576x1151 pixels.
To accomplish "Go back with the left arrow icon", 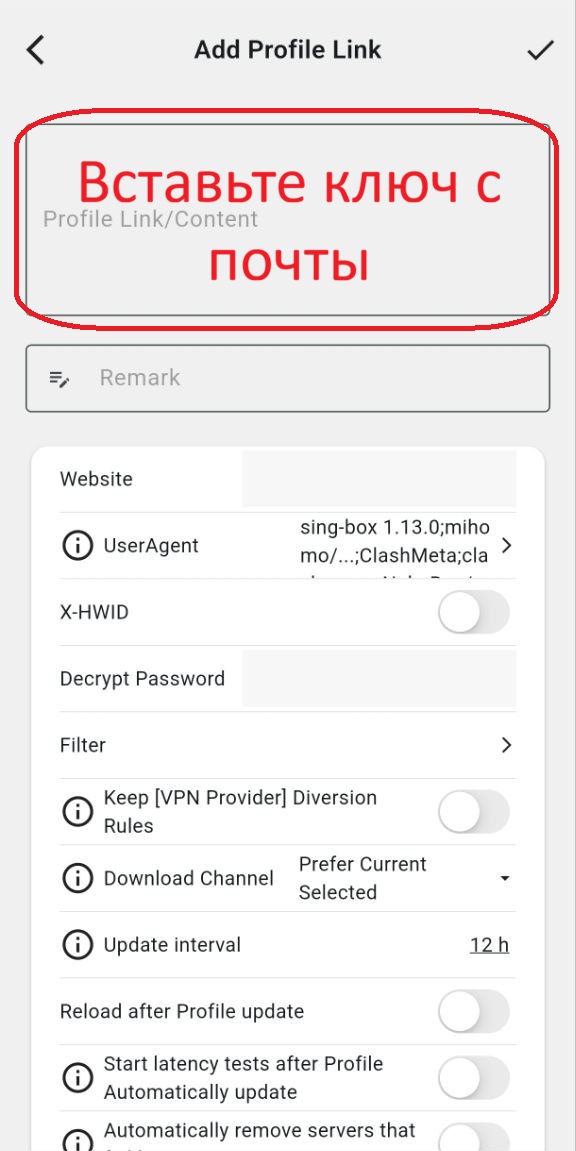I will tap(35, 50).
